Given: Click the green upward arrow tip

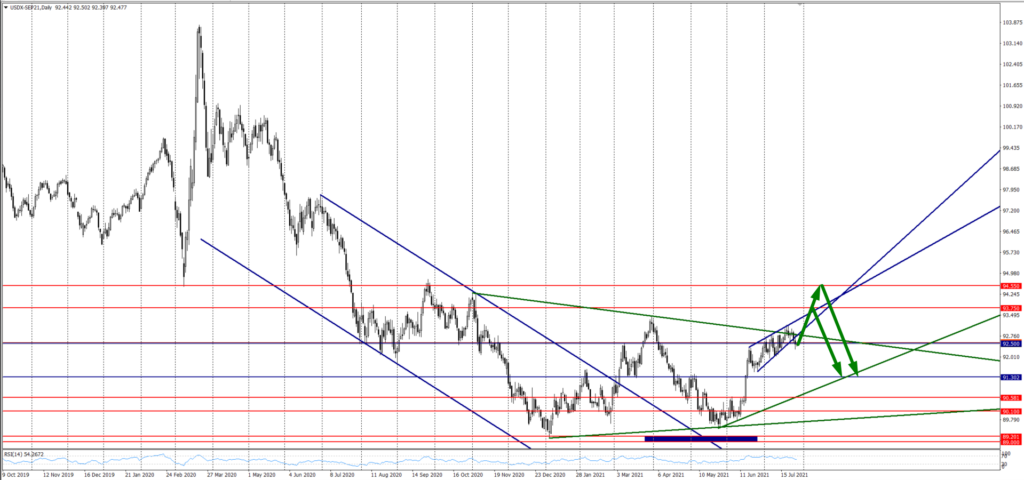Looking at the screenshot, I should [x=819, y=287].
